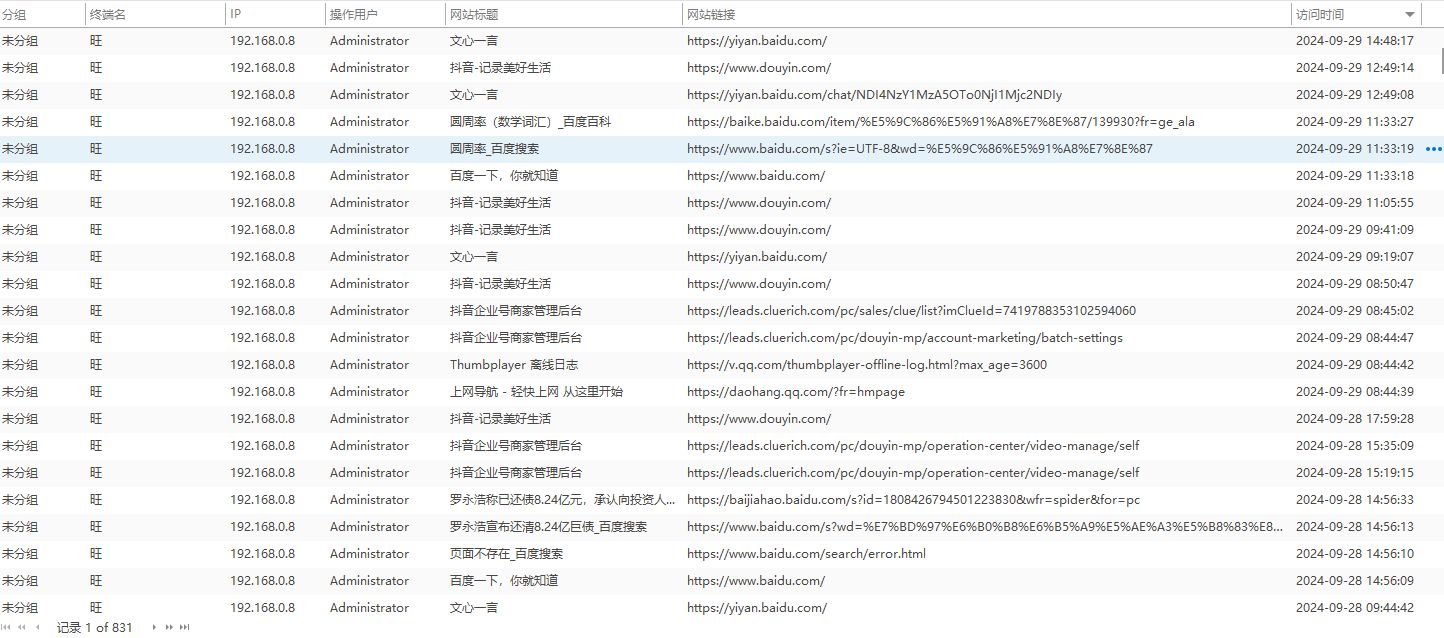The image size is (1444, 638).
Task: Click the 访问时间 column header label
Action: 1320,14
